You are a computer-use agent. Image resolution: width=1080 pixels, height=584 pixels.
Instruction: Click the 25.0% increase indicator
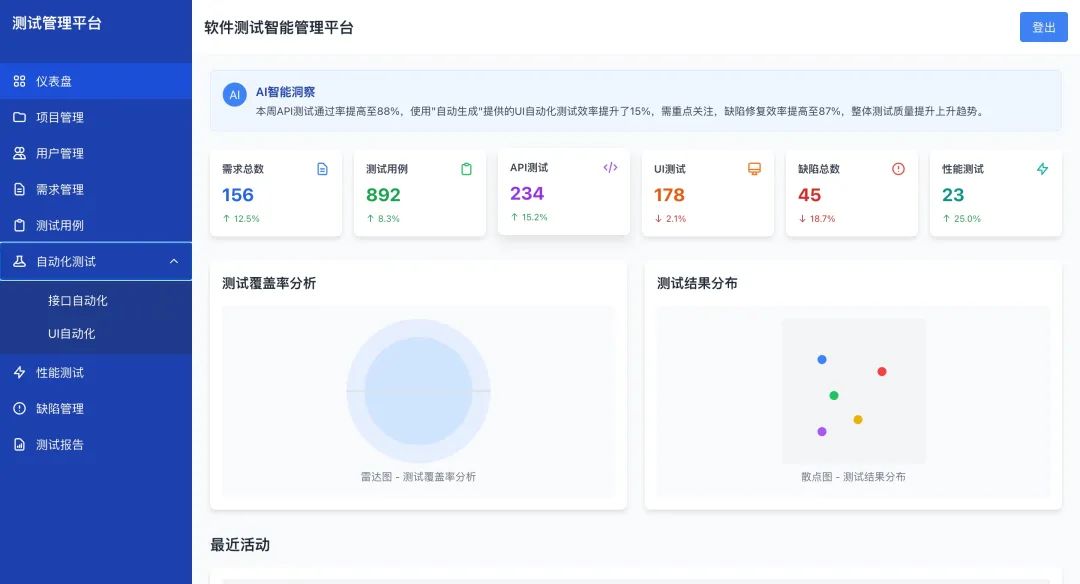pos(962,218)
